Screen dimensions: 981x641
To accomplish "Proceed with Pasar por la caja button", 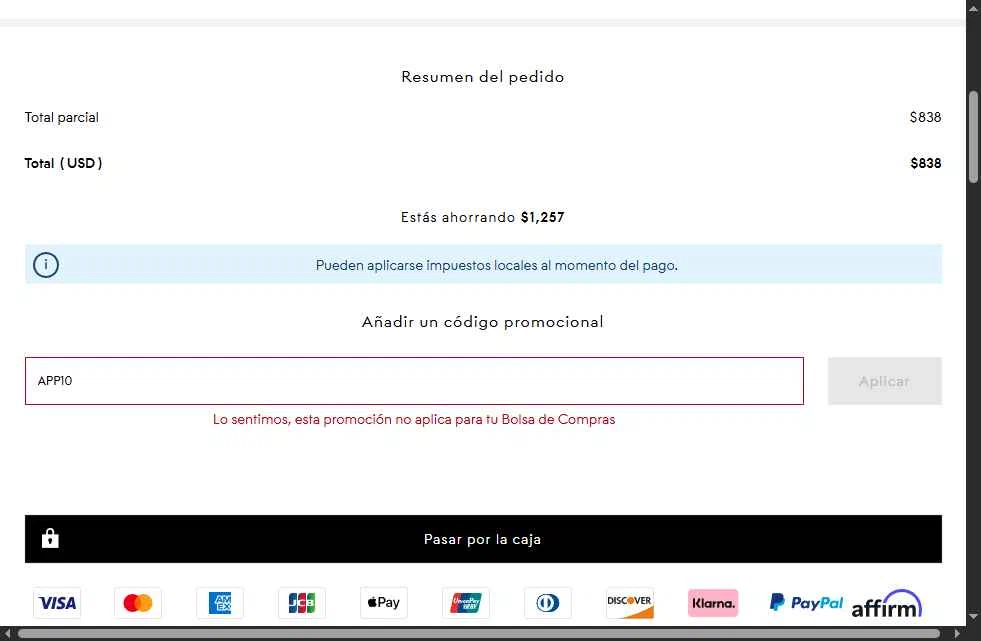I will [x=483, y=539].
